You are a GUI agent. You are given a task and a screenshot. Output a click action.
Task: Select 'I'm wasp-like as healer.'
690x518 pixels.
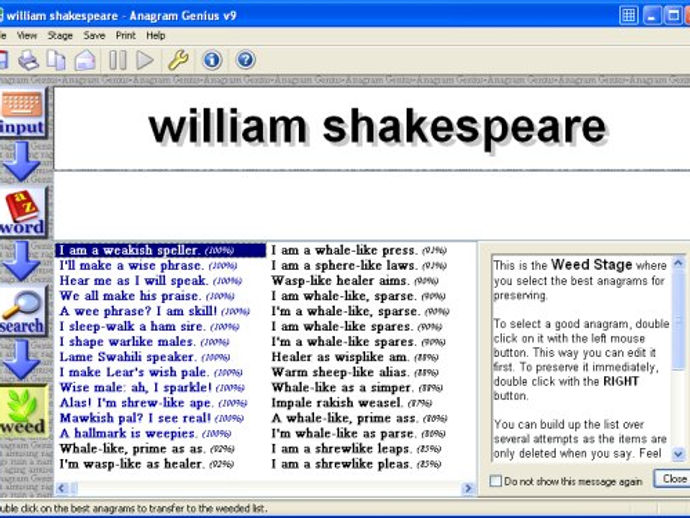pyautogui.click(x=147, y=464)
